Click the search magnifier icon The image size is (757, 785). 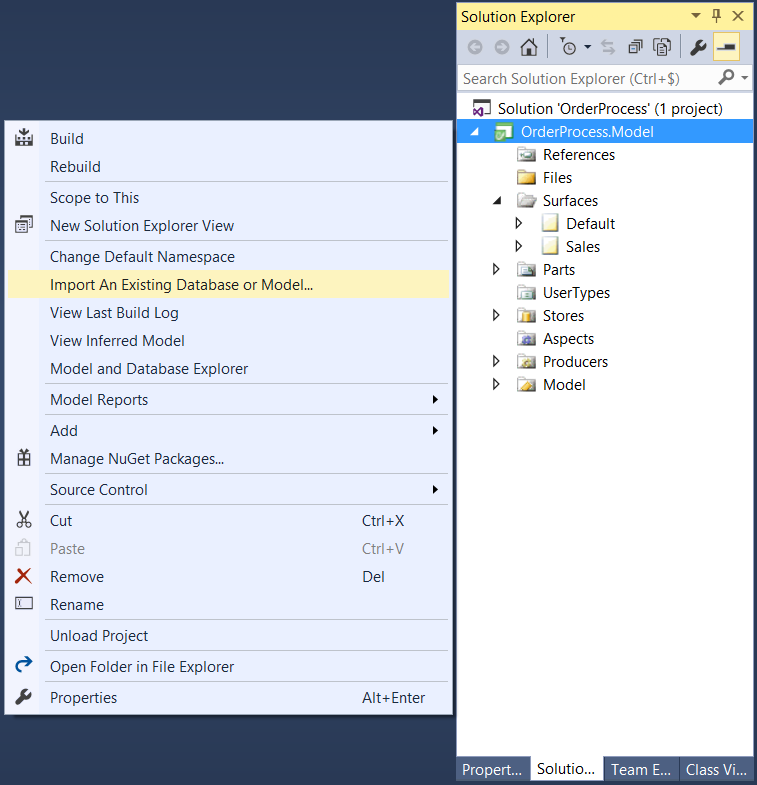(725, 77)
